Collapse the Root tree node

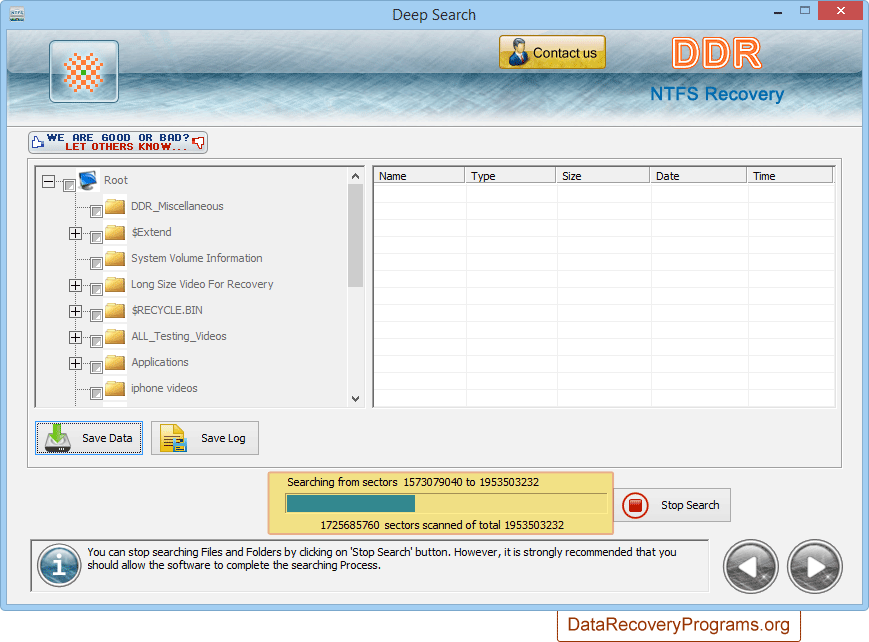click(49, 181)
